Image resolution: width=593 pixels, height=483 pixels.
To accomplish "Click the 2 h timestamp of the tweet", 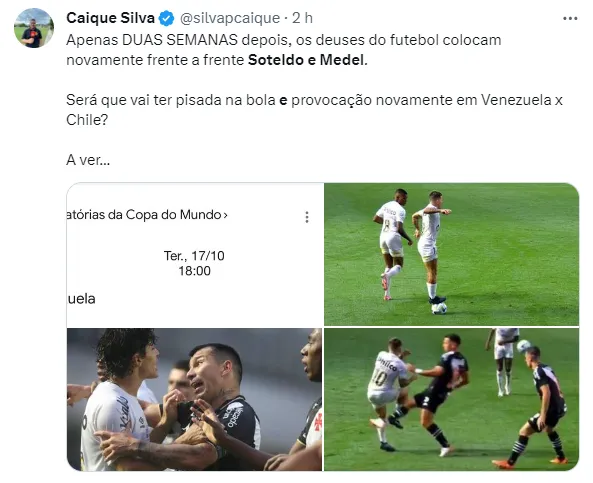I will pyautogui.click(x=303, y=18).
